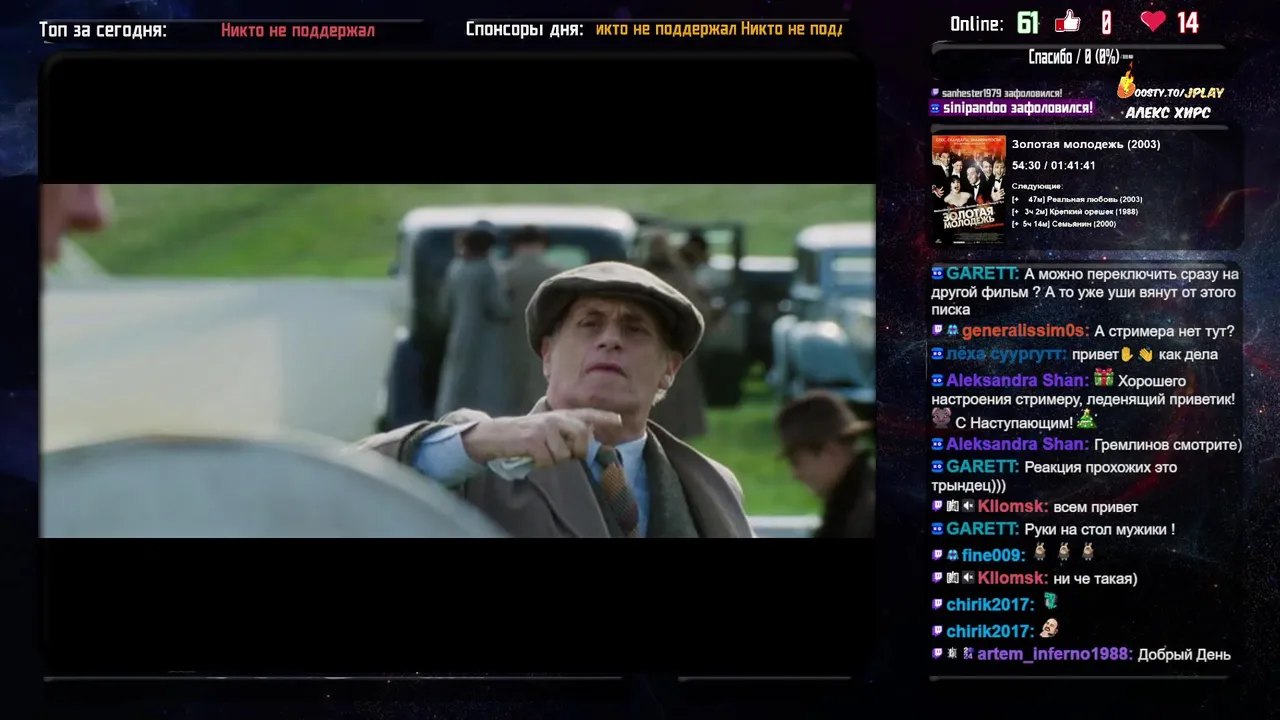Open Kllomsk username beside 'всем привет'
Viewport: 1280px width, 720px height.
click(1013, 507)
